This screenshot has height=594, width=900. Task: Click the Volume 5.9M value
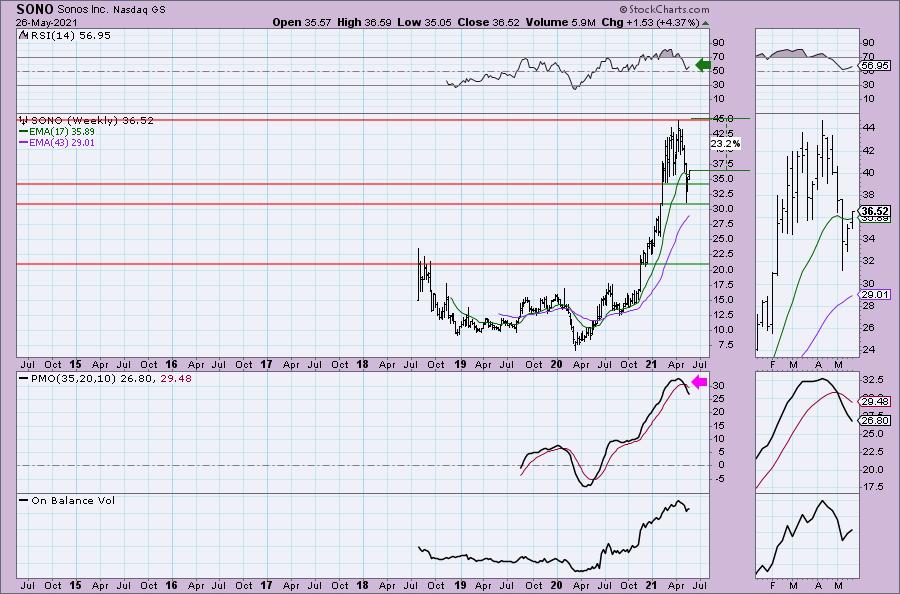click(560, 22)
